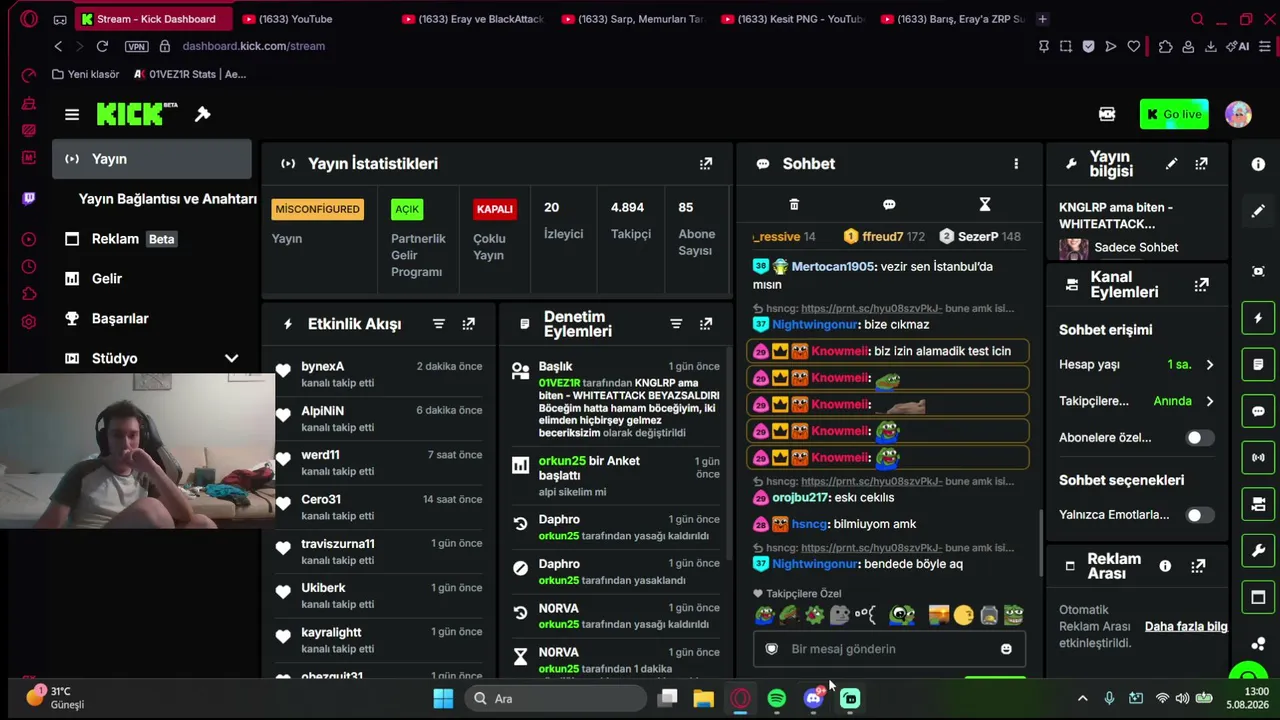Open the Opera extensions puzzle icon

1165,46
